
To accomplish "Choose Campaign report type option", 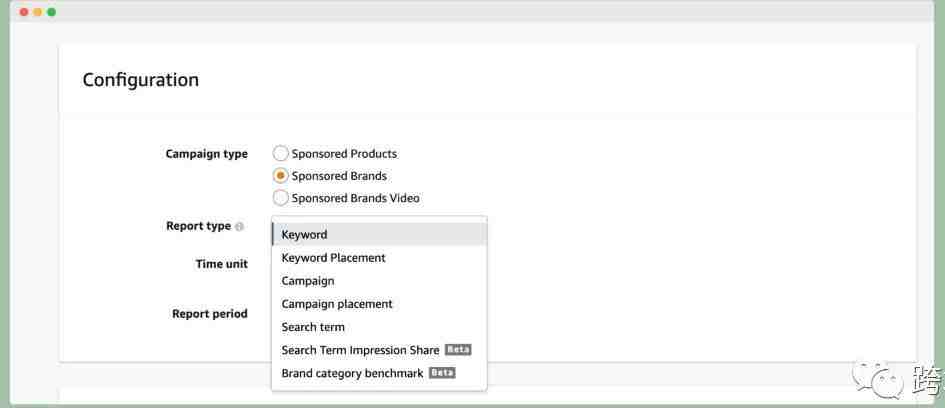I will [x=379, y=281].
